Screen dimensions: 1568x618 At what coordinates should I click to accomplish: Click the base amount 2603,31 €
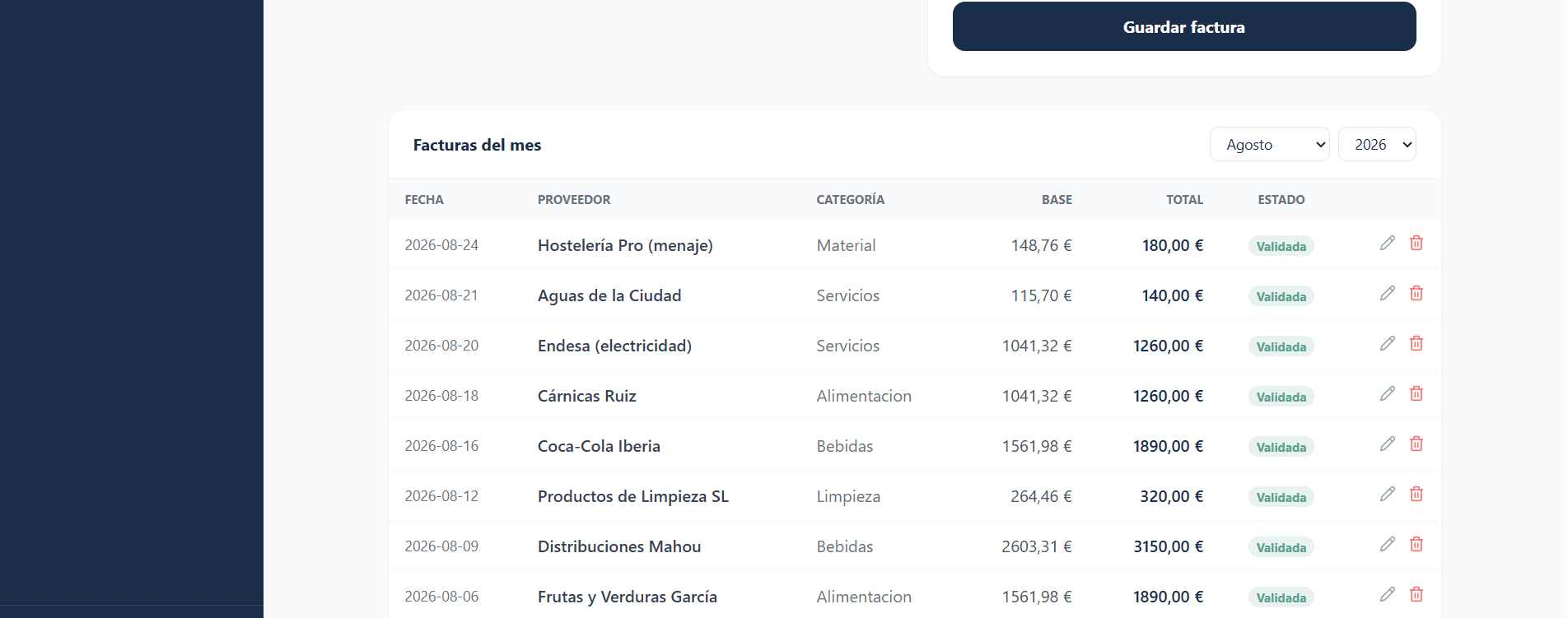click(1037, 546)
